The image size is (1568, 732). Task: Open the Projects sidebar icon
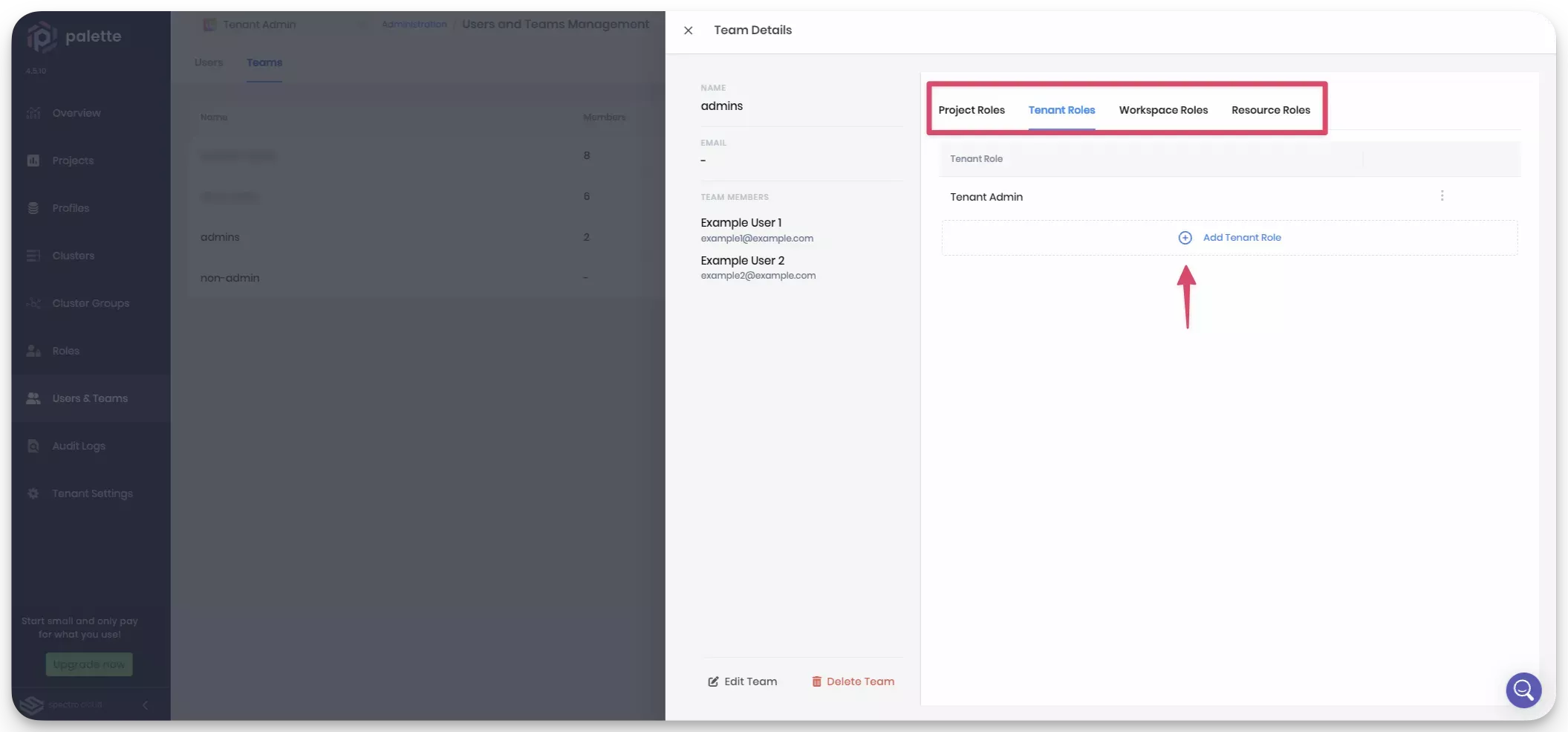tap(33, 161)
